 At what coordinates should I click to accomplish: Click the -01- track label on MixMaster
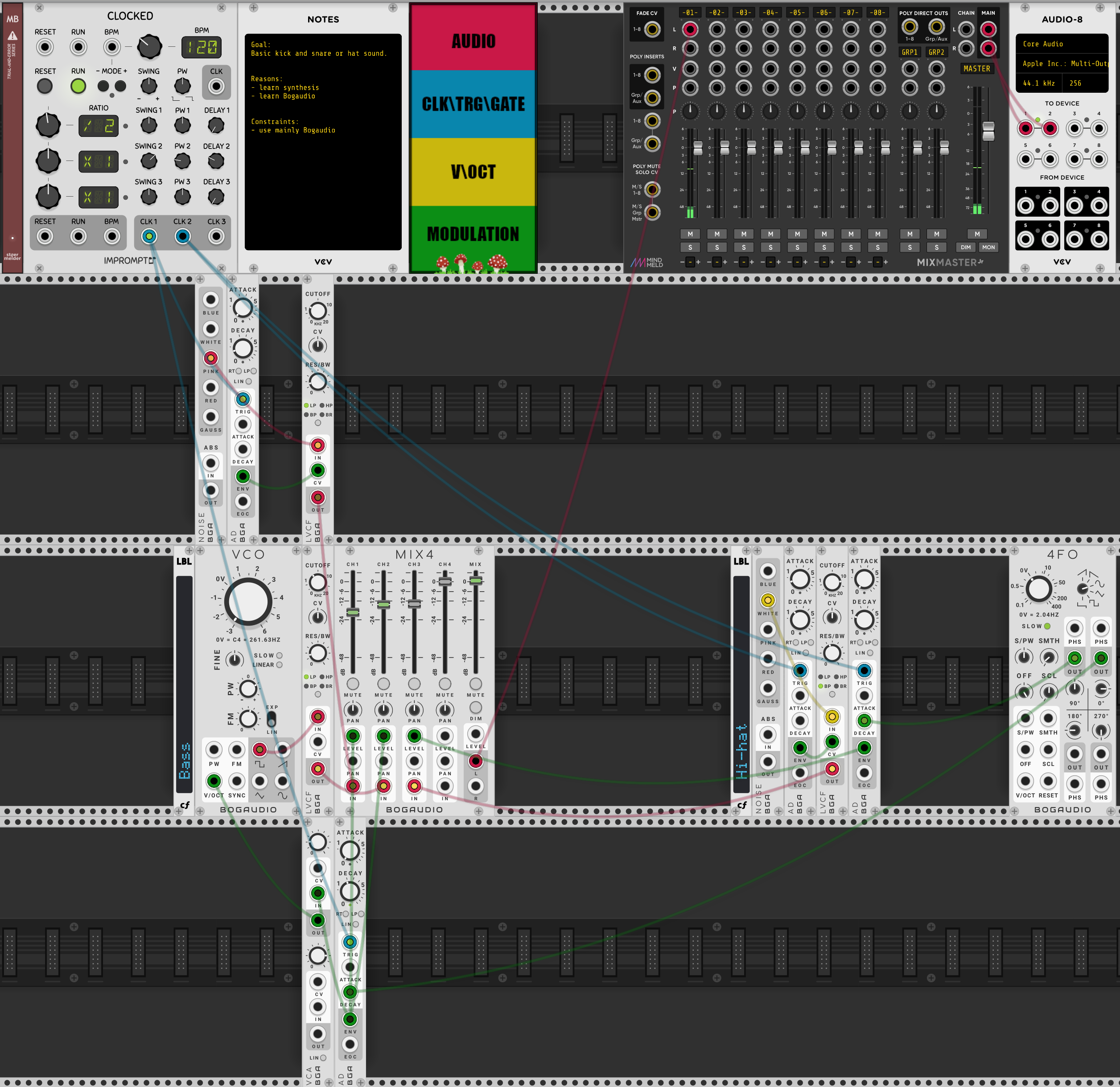[x=690, y=12]
